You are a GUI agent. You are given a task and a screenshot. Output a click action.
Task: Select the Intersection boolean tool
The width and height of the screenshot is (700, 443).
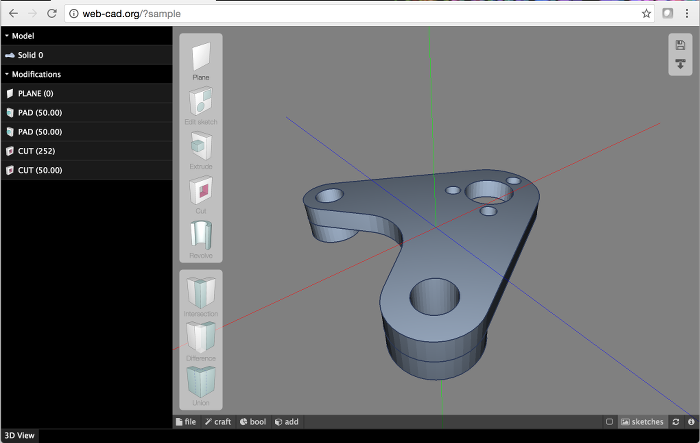201,295
